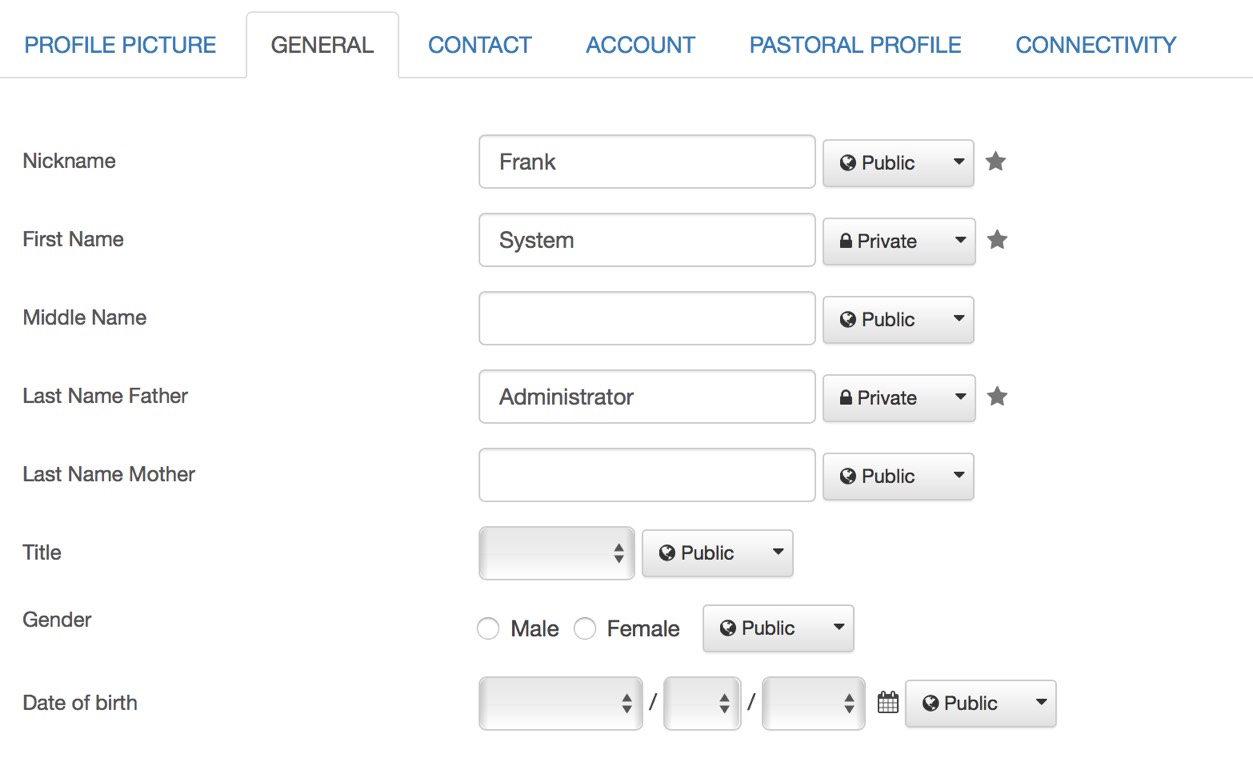Click the lock icon in First Name's Private button
Screen dimensions: 1253x758
846,241
